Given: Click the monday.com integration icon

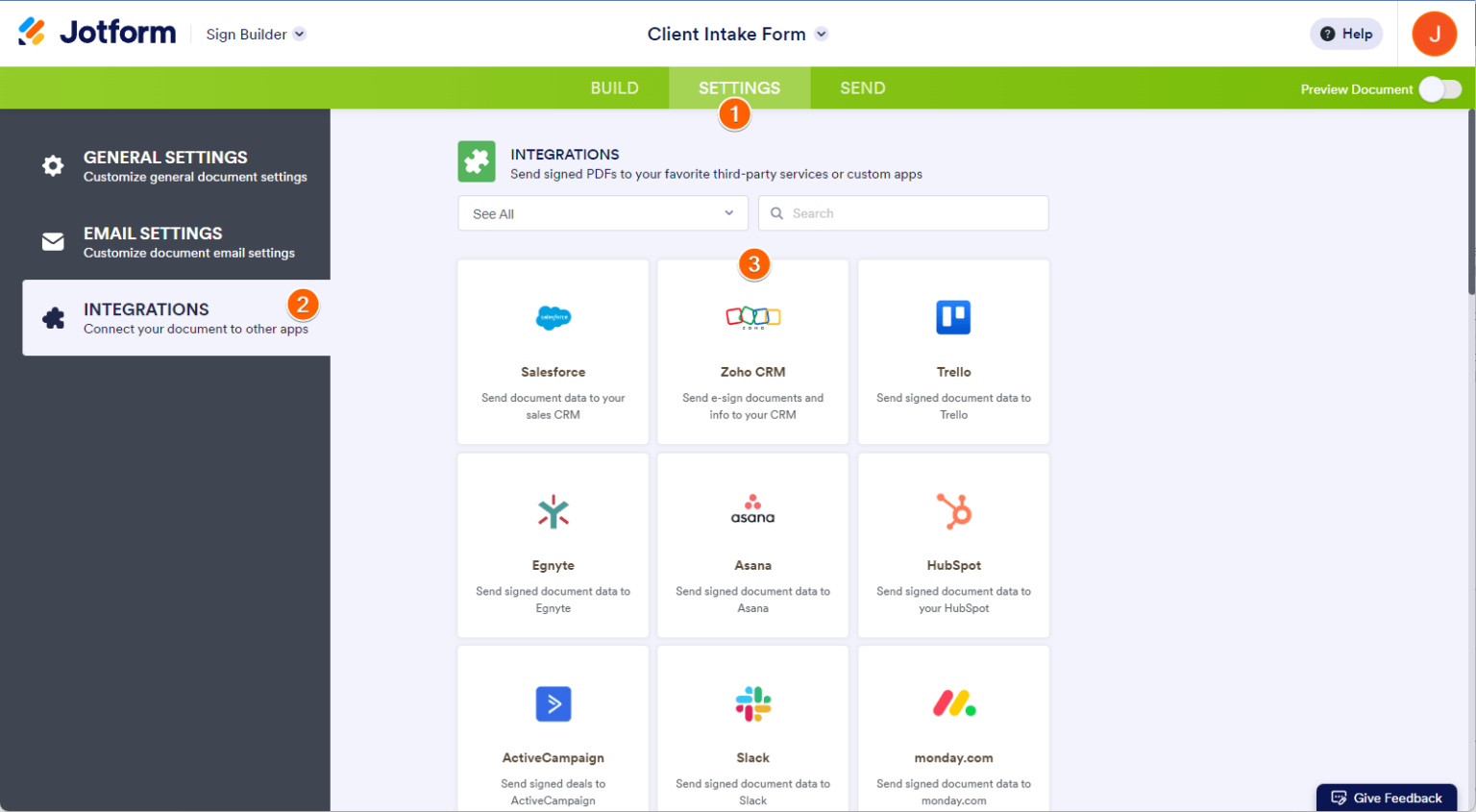Looking at the screenshot, I should tap(952, 702).
